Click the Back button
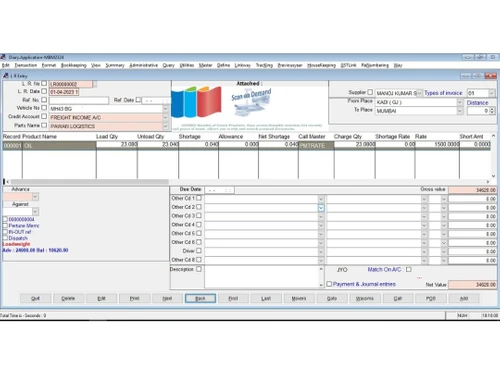500x375 pixels. pyautogui.click(x=200, y=298)
